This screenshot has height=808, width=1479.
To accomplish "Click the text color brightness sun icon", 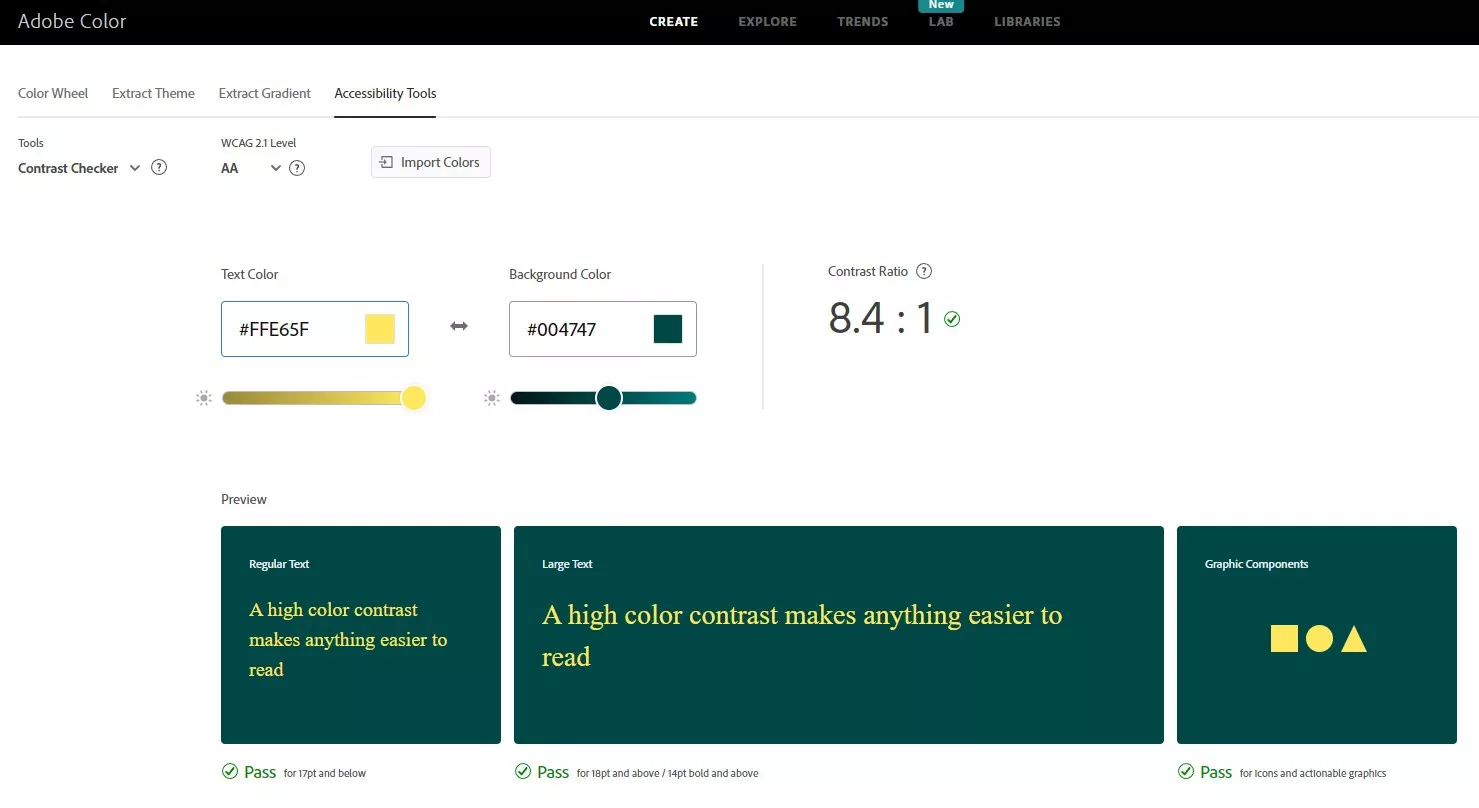I will click(x=204, y=398).
